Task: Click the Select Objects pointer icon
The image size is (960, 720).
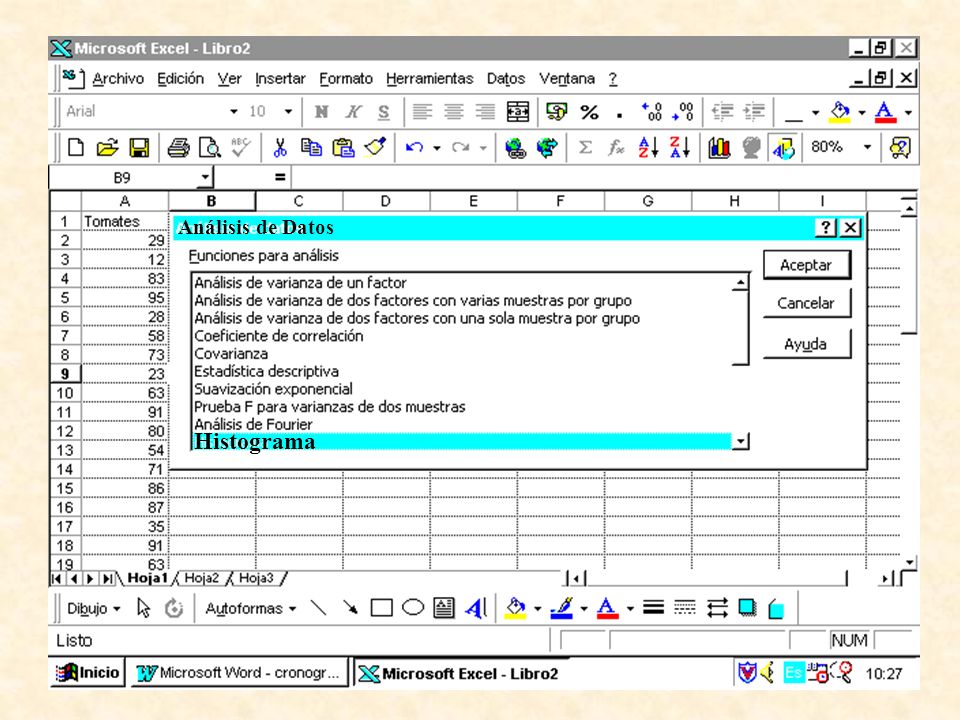Action: tap(143, 608)
